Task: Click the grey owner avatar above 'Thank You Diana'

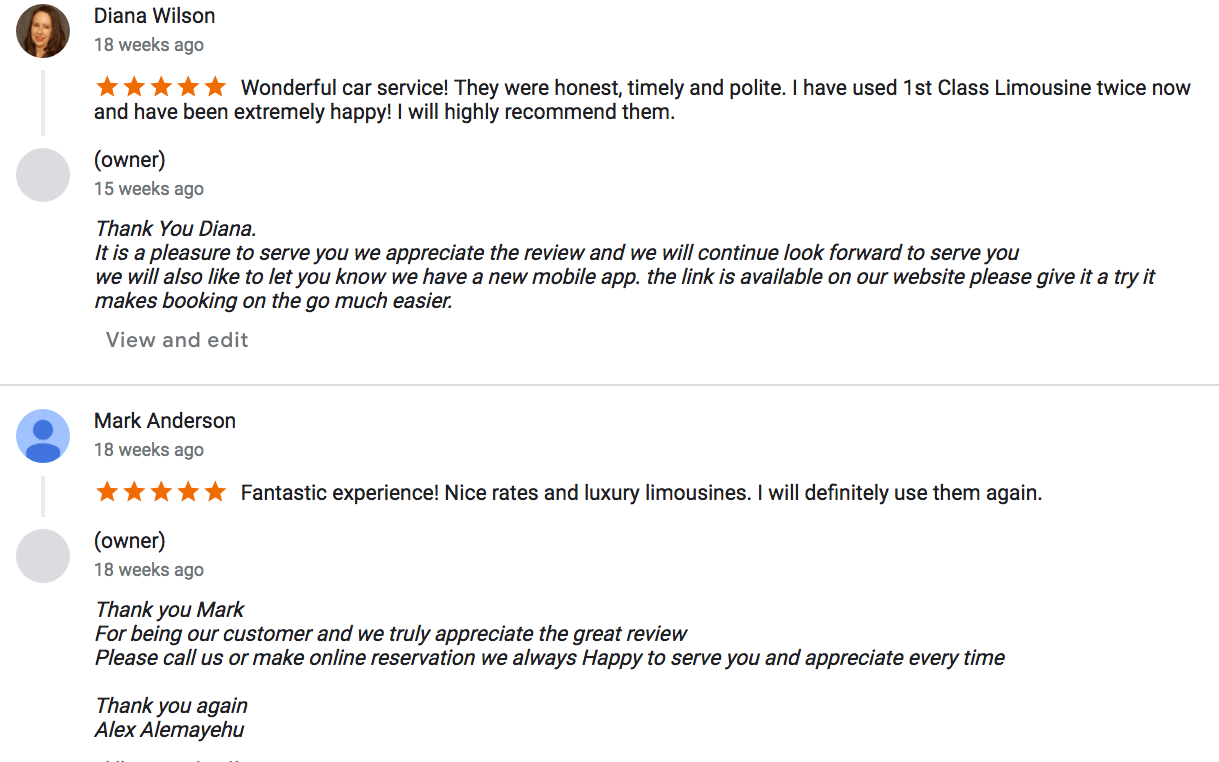Action: click(x=43, y=175)
